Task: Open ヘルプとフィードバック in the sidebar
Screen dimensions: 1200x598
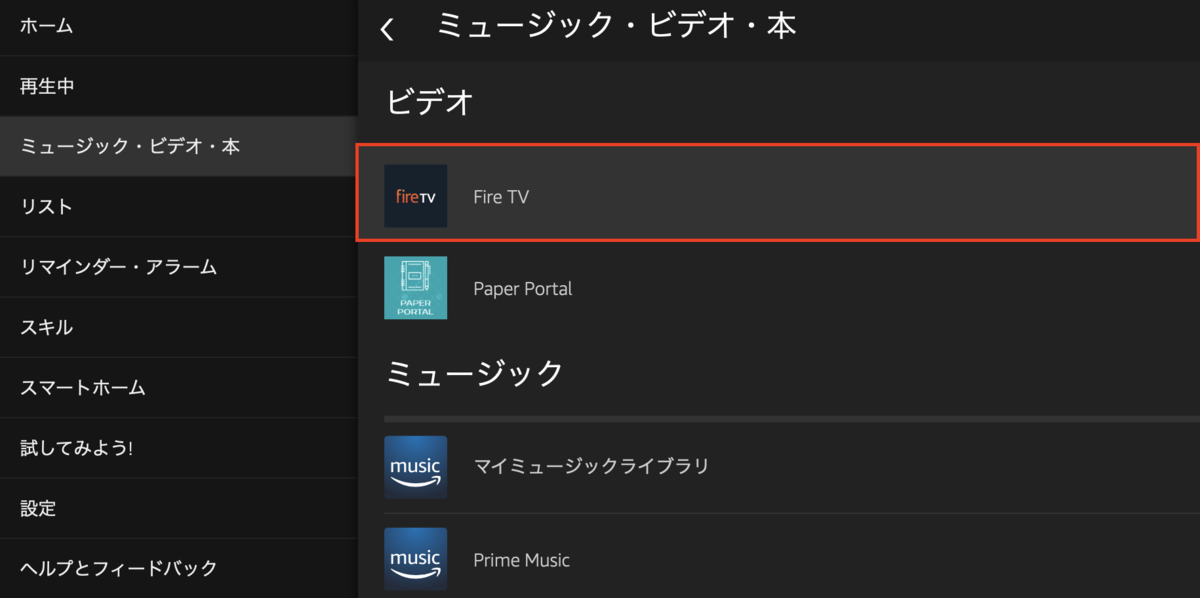Action: click(178, 568)
